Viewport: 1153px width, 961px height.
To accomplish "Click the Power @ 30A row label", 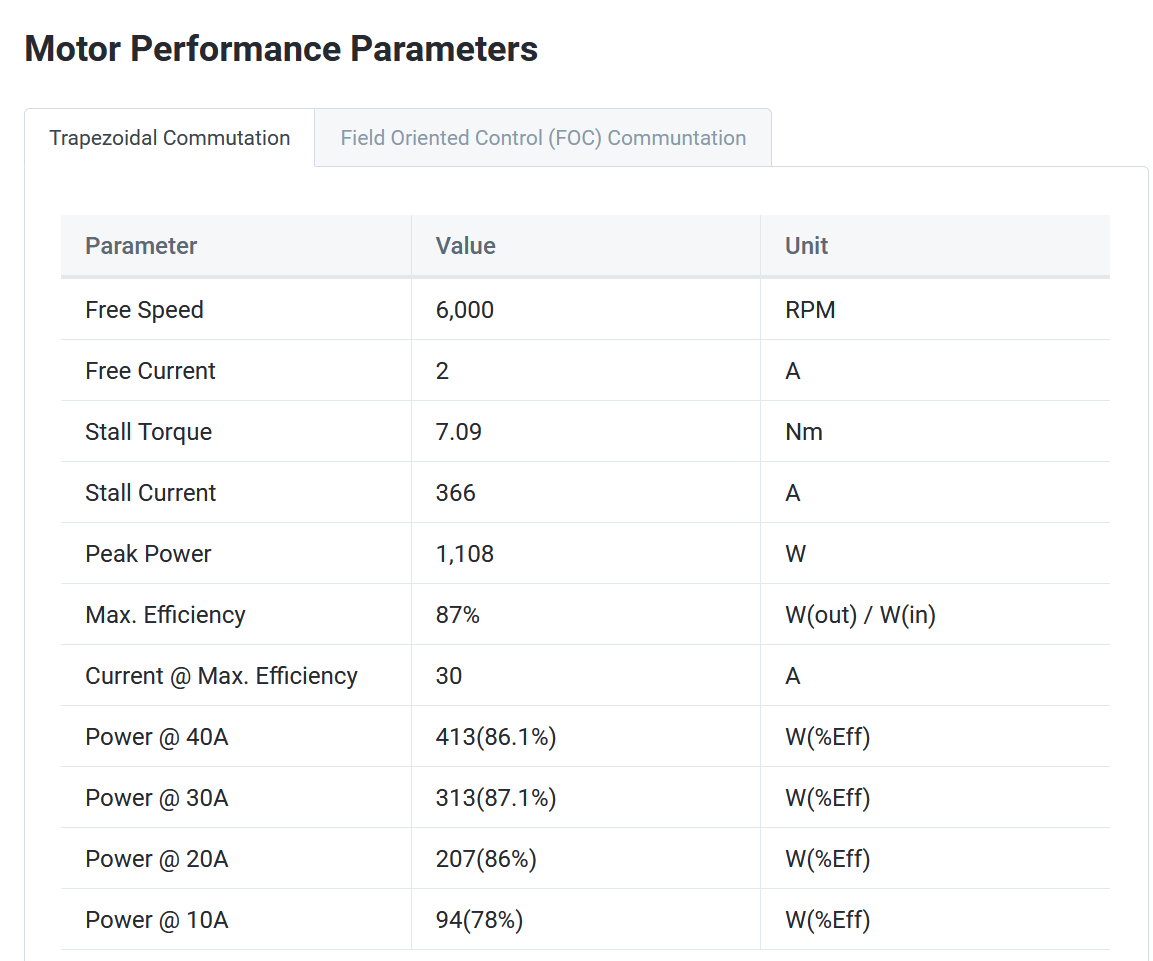I will point(157,798).
